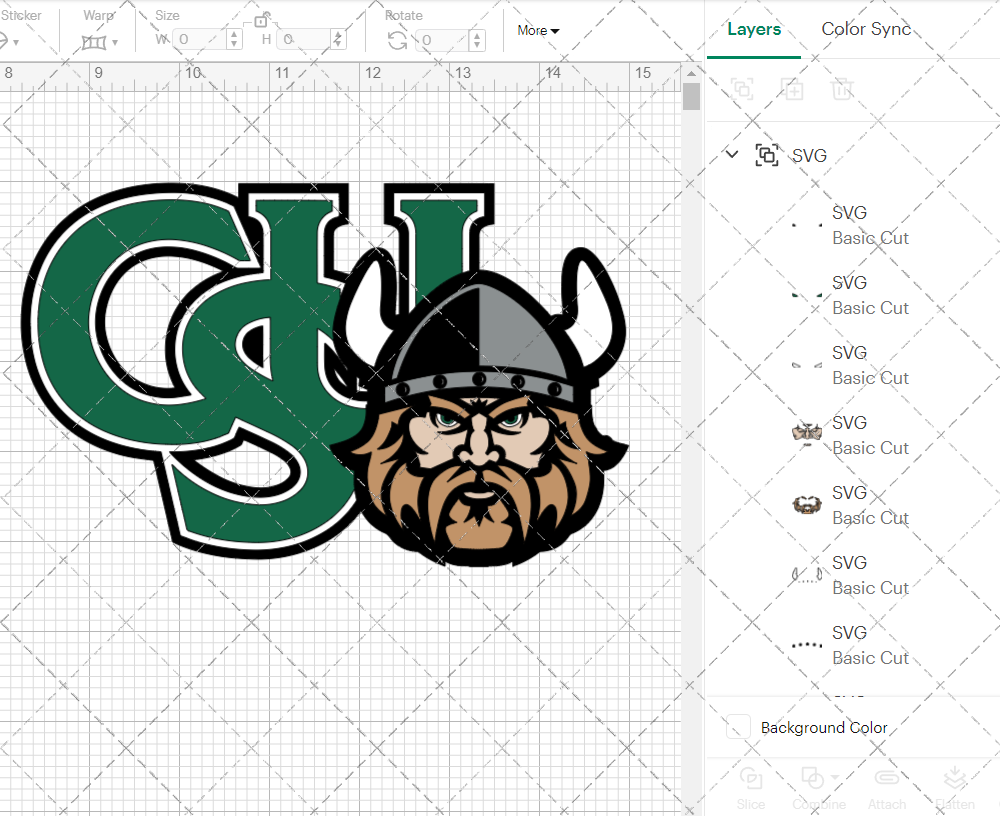Toggle the size lock proportions icon
Screen dimensions: 1000x816
pyautogui.click(x=262, y=20)
